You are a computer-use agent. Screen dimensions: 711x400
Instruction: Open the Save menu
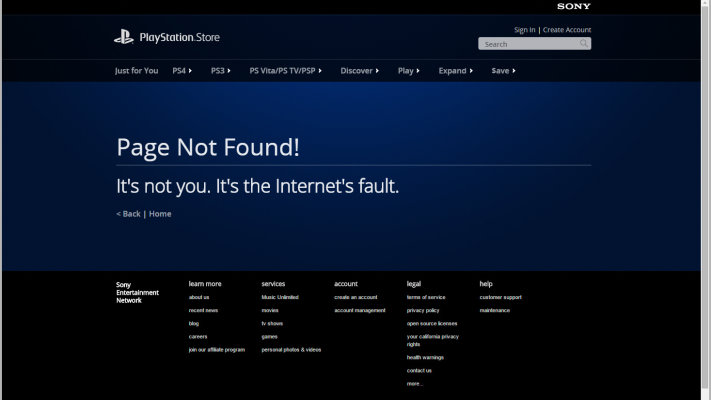(503, 71)
